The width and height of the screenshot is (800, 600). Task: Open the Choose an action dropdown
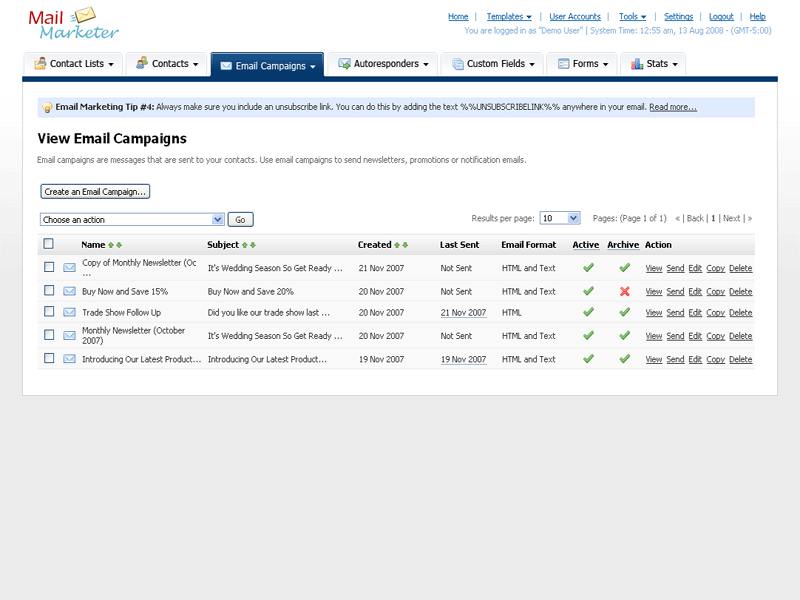pos(132,219)
